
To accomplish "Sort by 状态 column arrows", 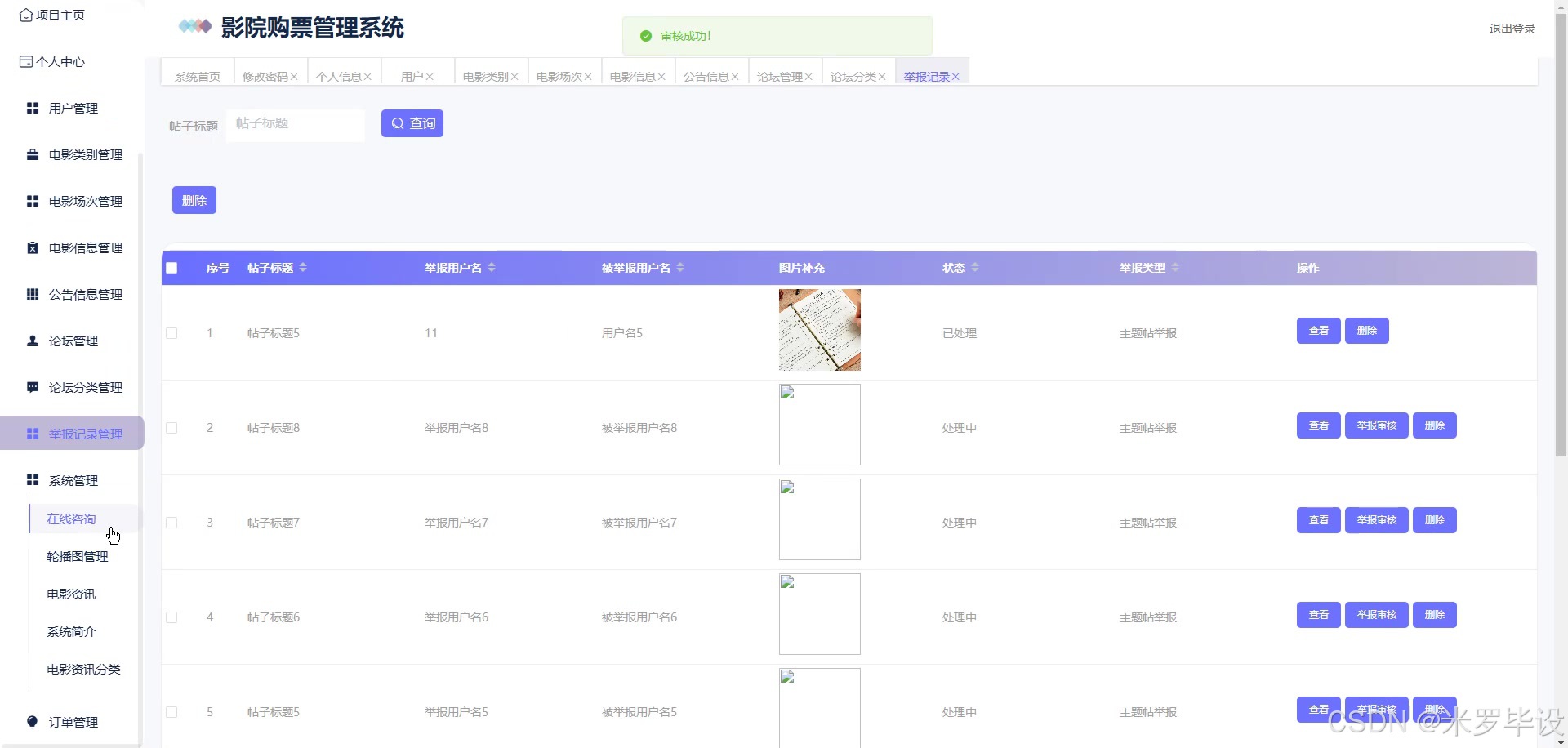I will click(975, 268).
